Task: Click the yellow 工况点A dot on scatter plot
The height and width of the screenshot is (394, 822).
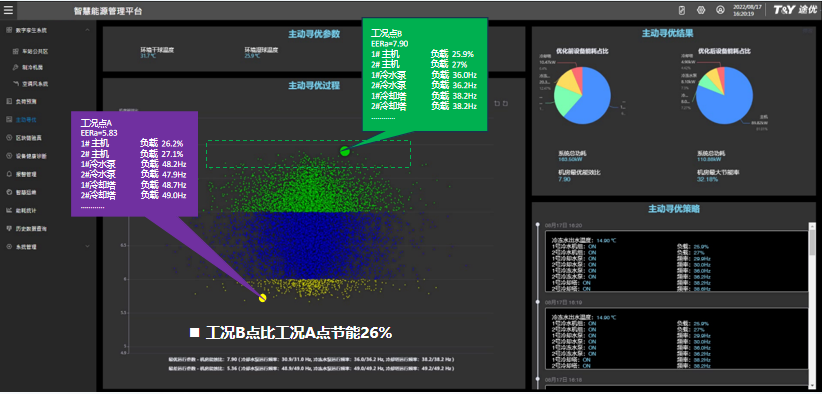Action: pyautogui.click(x=263, y=298)
